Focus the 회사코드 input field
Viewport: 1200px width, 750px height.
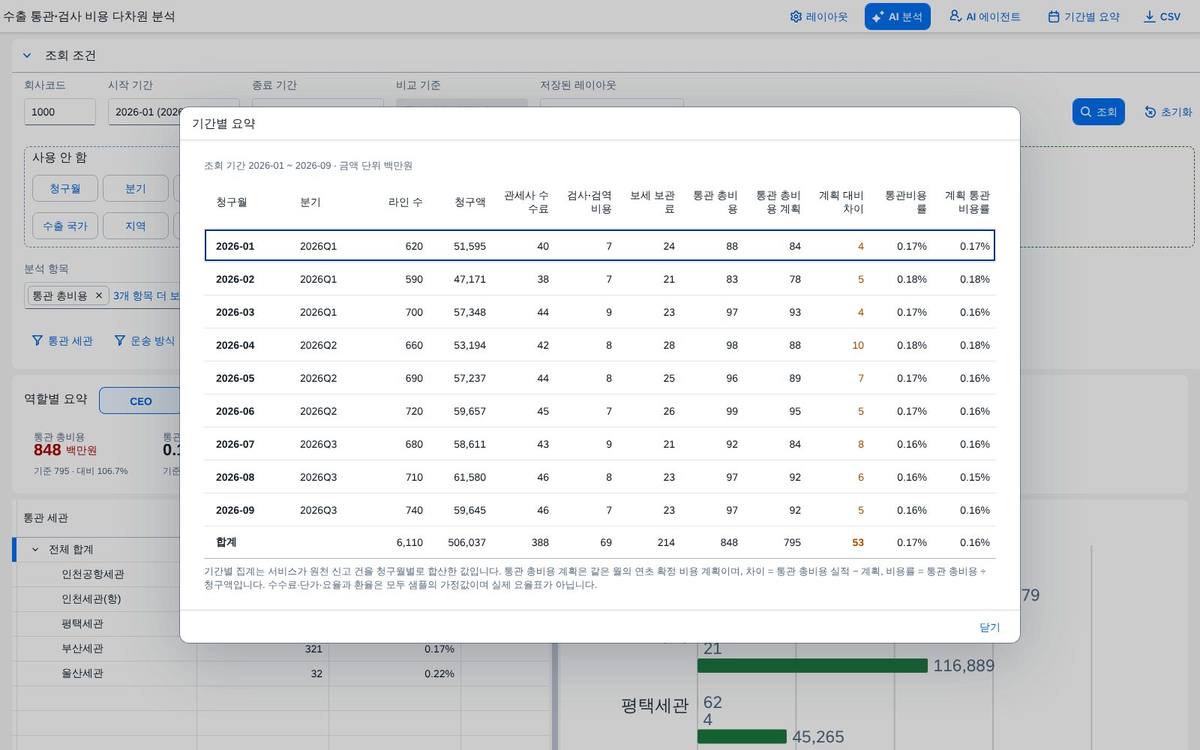(x=60, y=112)
